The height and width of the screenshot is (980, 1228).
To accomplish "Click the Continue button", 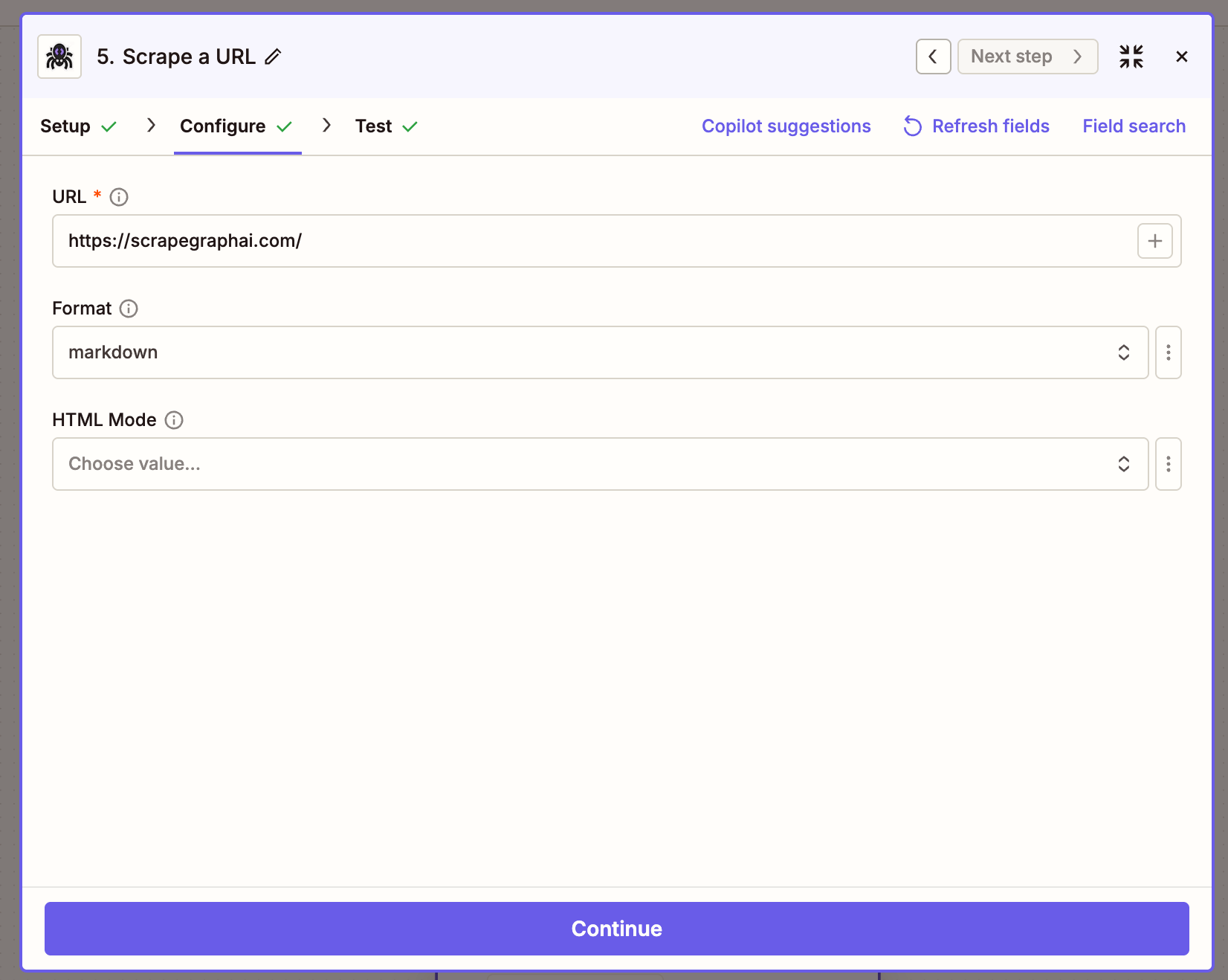I will coord(617,929).
